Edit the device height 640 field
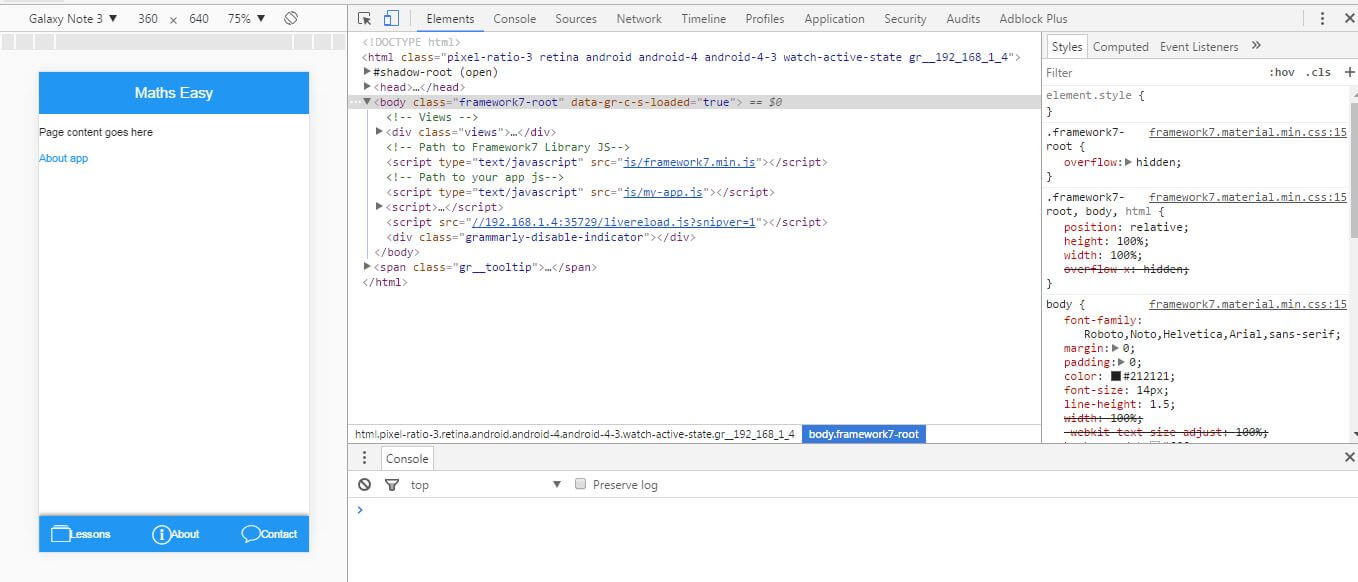This screenshot has width=1358, height=582. (x=198, y=18)
